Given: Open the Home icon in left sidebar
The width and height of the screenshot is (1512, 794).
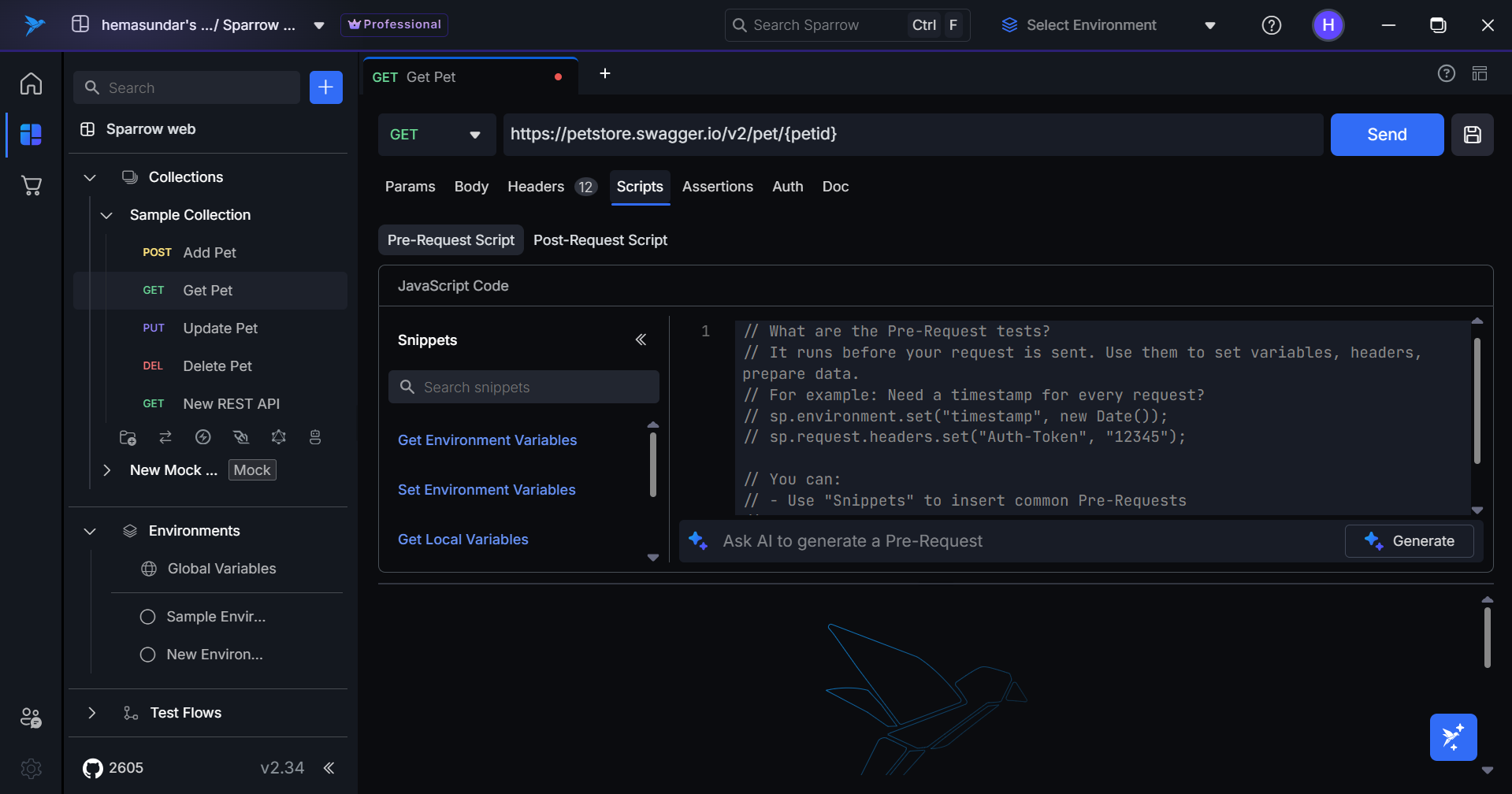Looking at the screenshot, I should 32,83.
